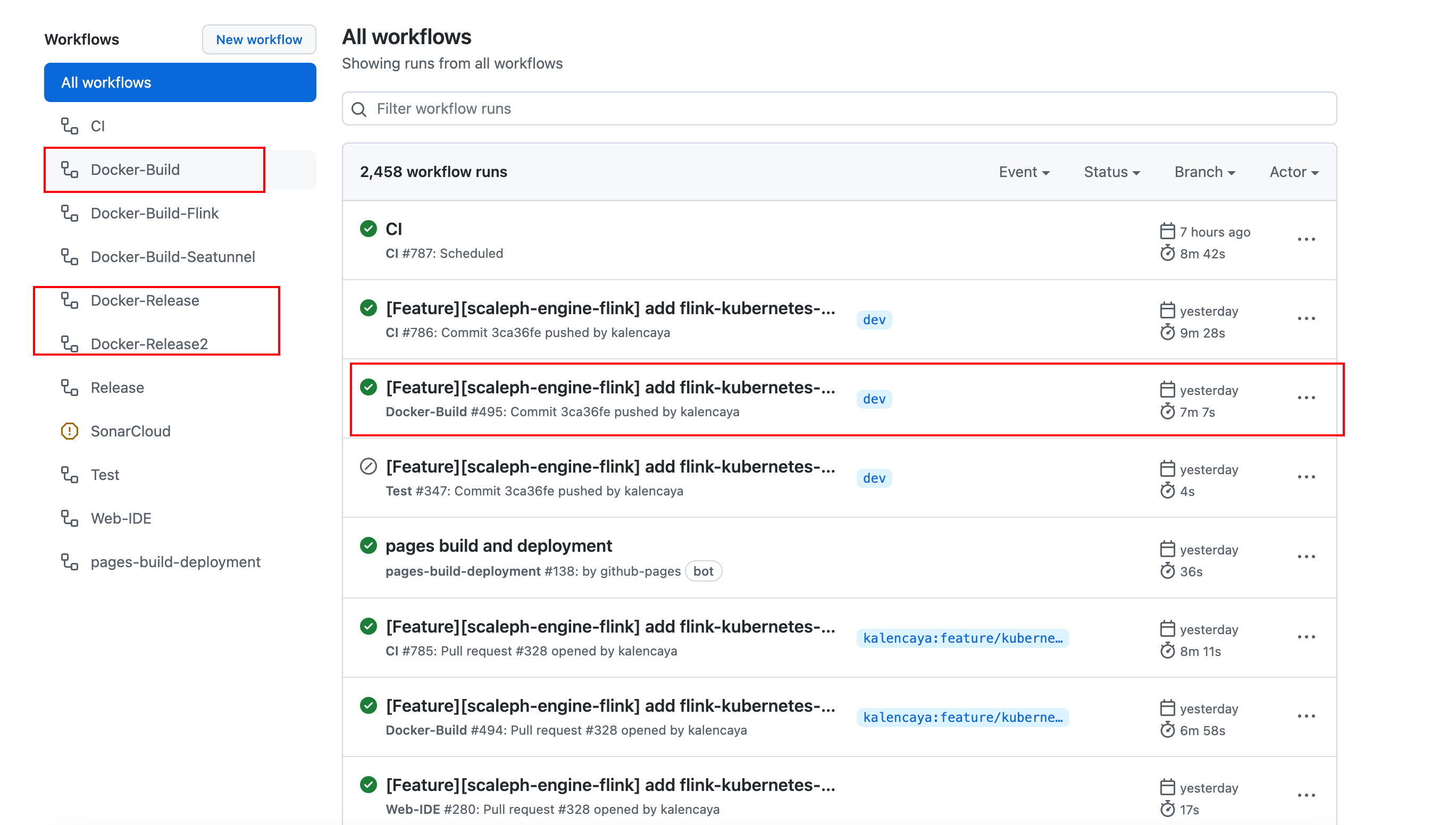The image size is (1456, 825).
Task: Click the SonarCloud warning icon
Action: [69, 431]
